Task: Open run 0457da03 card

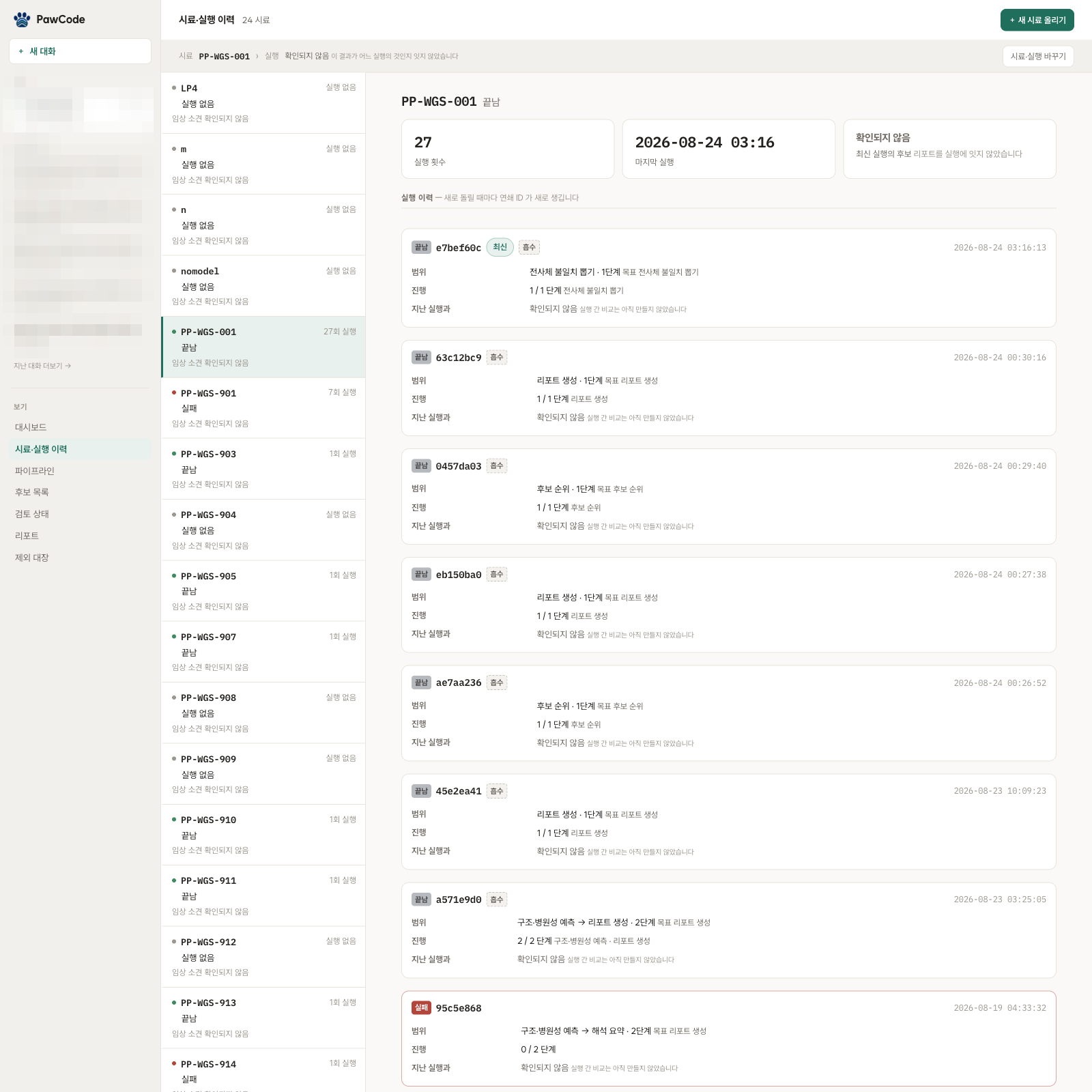Action: click(x=729, y=496)
